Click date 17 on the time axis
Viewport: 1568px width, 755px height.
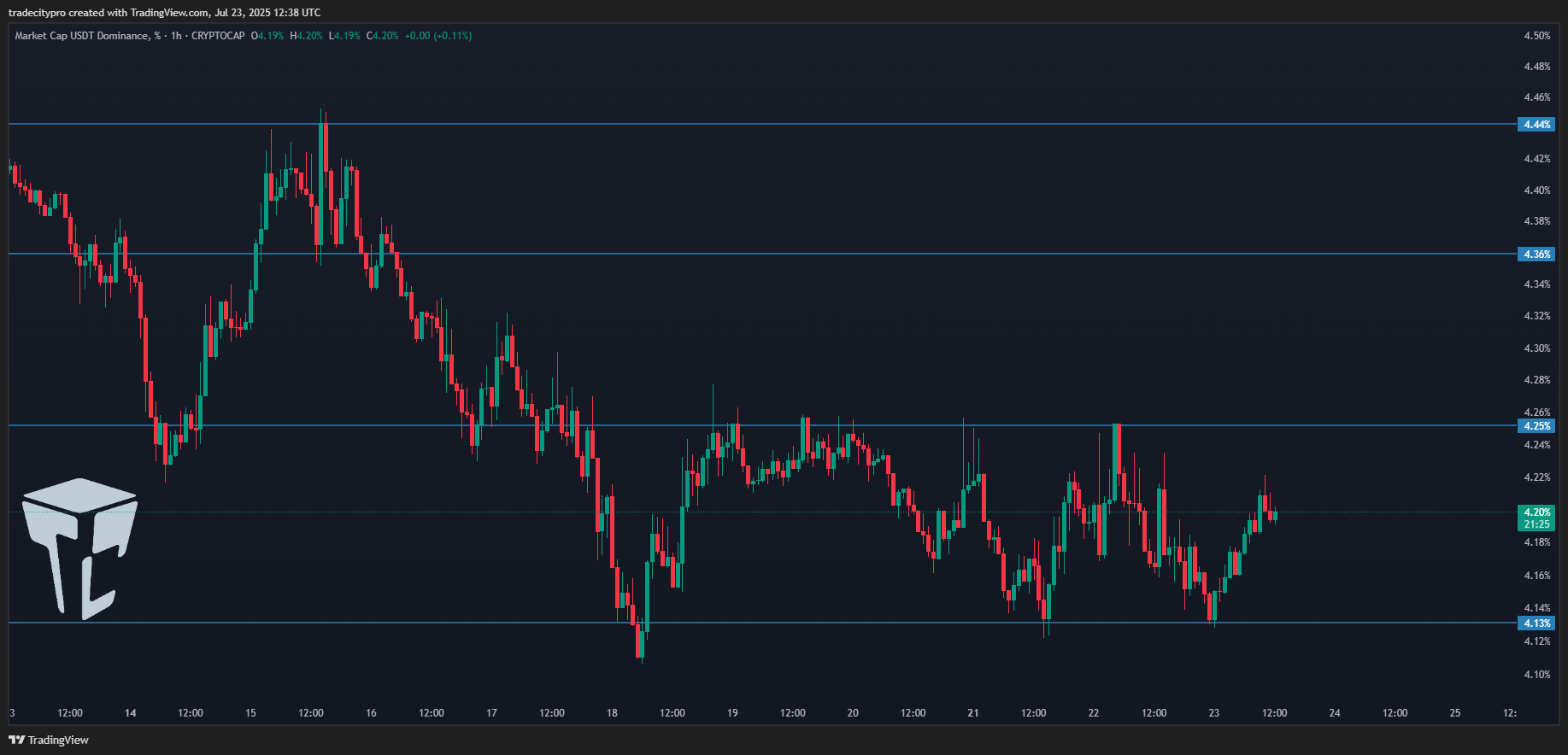[x=491, y=713]
